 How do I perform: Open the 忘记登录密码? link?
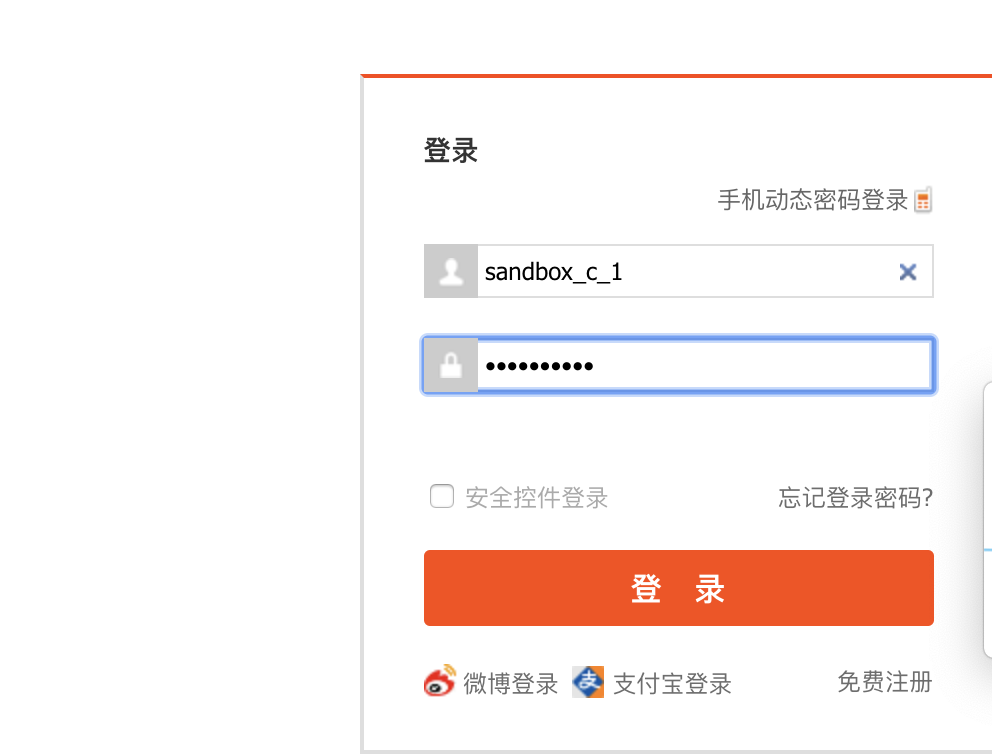coord(855,497)
